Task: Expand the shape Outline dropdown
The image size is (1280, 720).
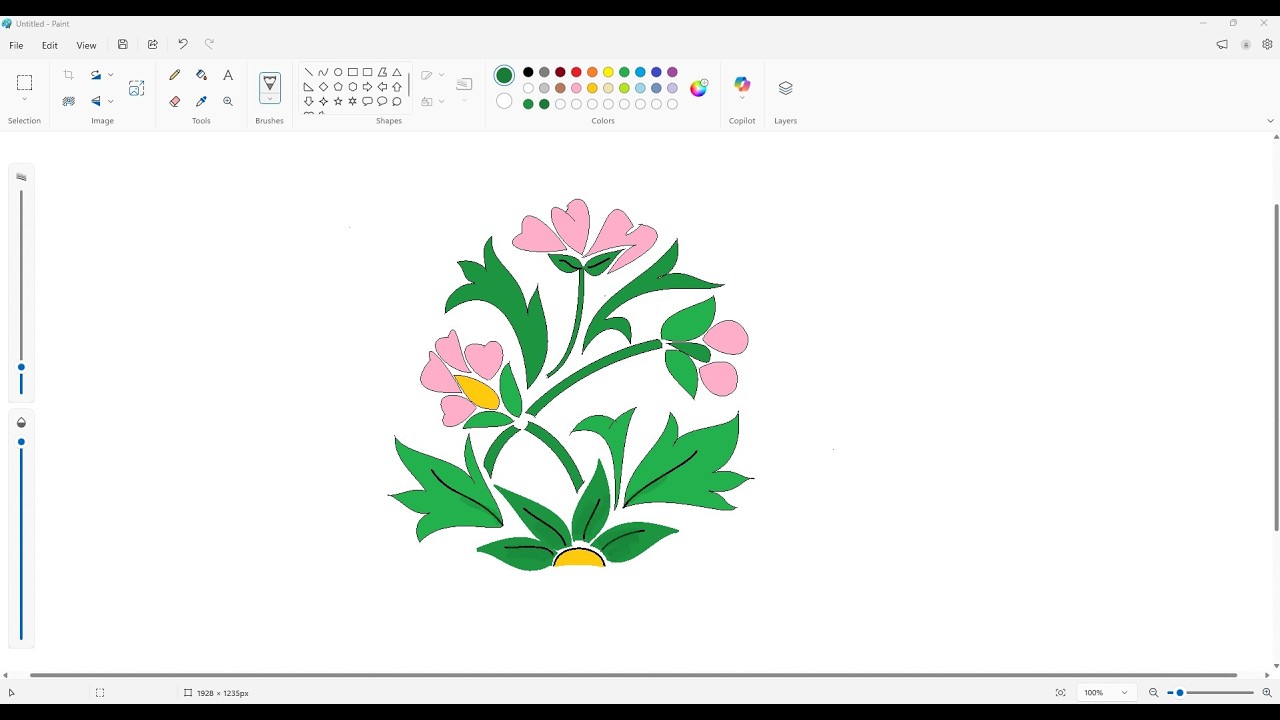Action: [441, 75]
